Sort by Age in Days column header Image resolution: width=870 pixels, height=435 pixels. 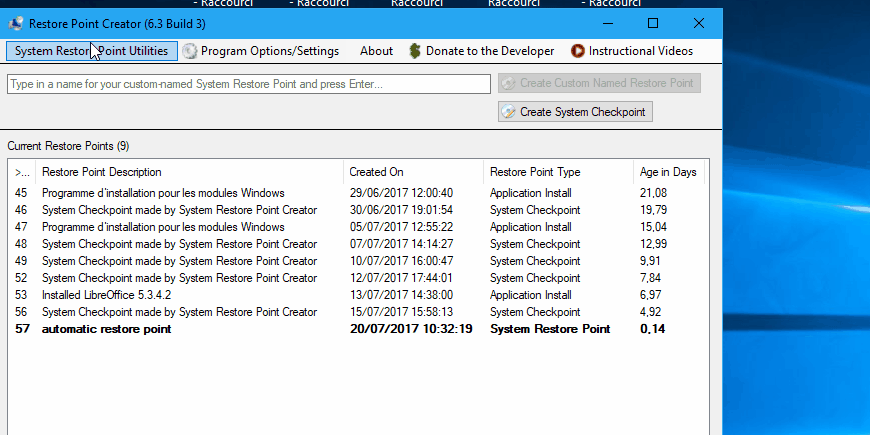tap(669, 172)
